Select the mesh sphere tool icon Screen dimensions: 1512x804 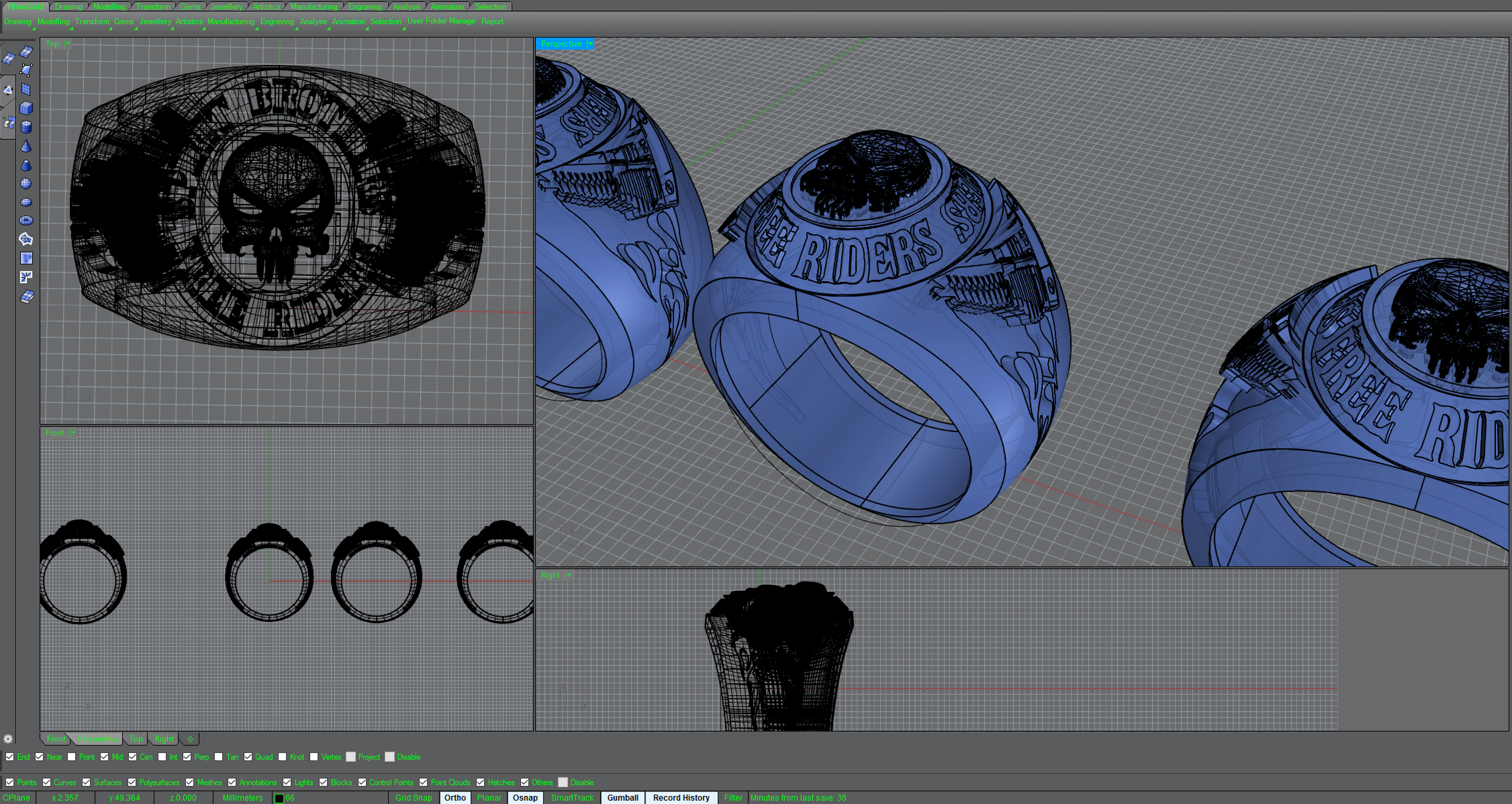pos(26,184)
